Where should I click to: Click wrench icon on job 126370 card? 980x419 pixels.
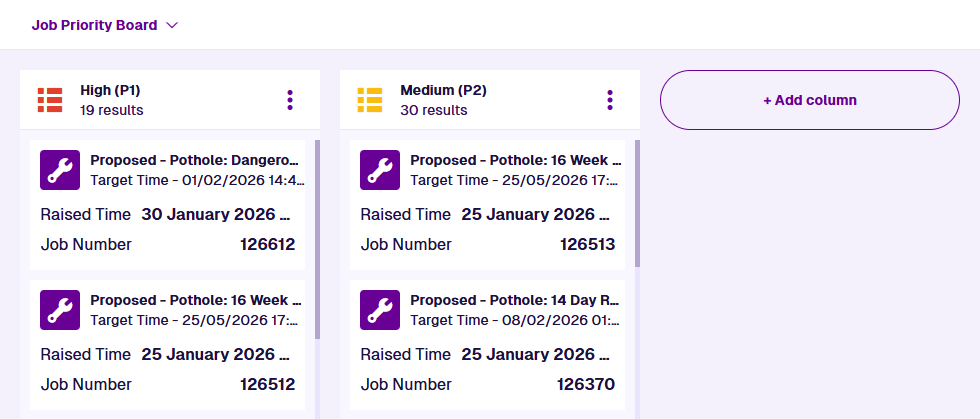[380, 310]
